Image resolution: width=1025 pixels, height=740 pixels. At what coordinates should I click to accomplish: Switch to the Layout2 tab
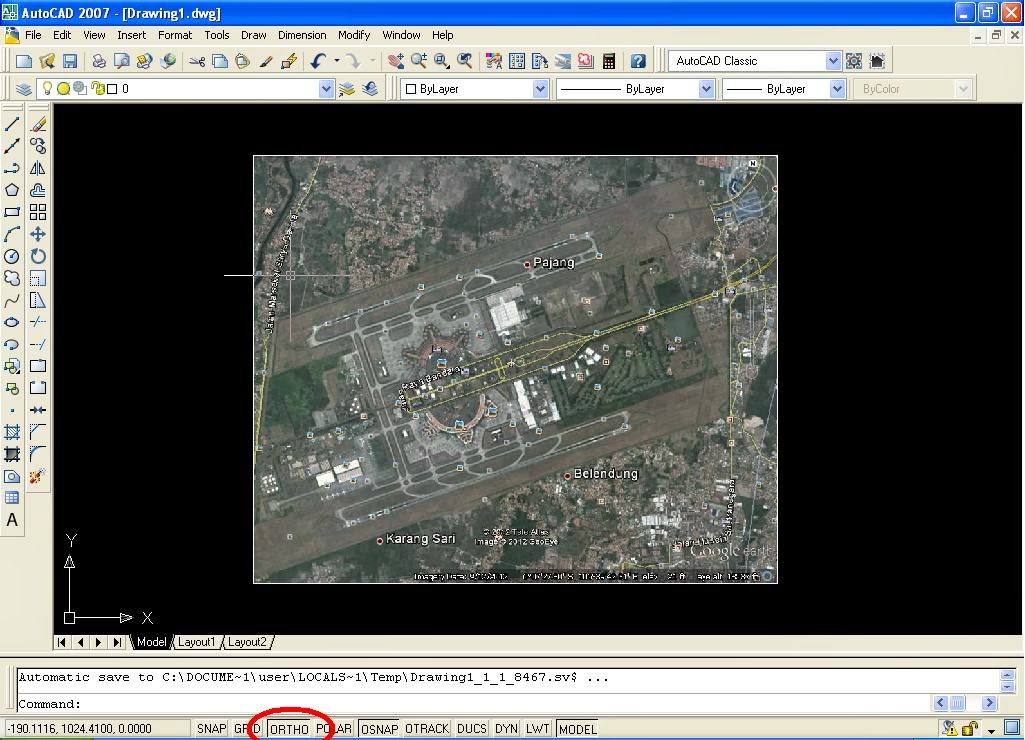click(x=247, y=642)
